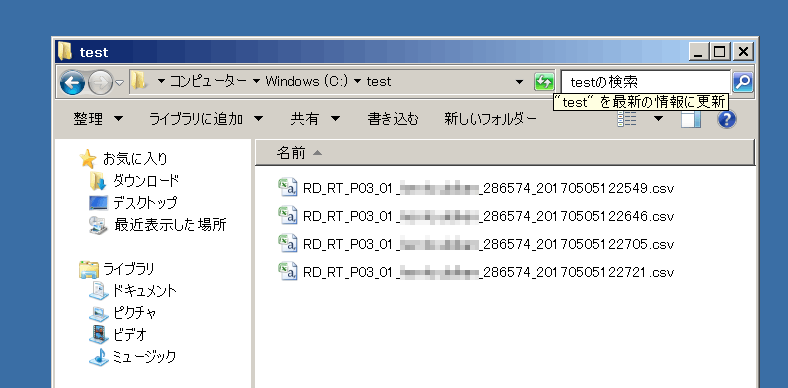
Task: Select お気に入り in the navigation pane
Action: pos(135,159)
